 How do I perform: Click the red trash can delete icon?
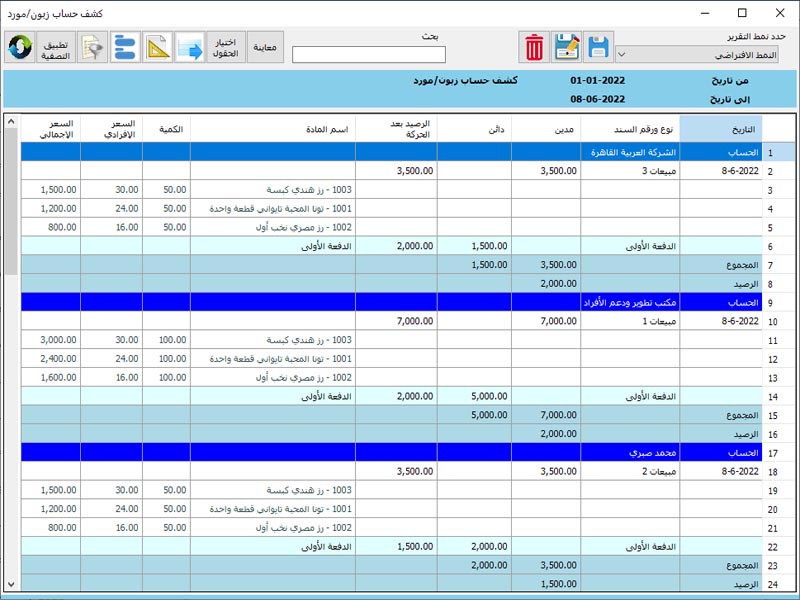[x=535, y=47]
